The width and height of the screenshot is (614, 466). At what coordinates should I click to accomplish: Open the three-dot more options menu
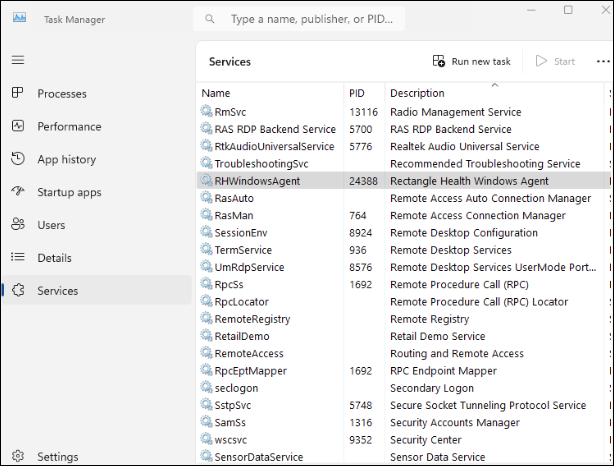coord(603,61)
